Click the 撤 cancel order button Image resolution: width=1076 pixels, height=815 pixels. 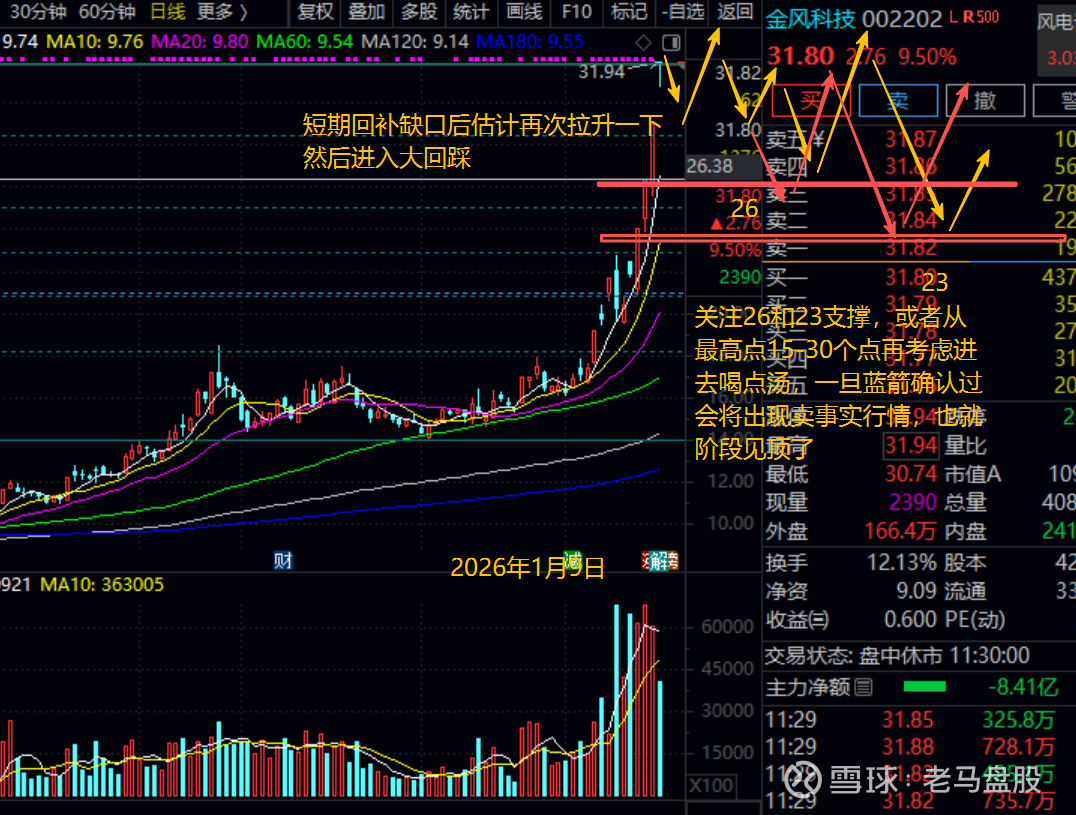985,101
